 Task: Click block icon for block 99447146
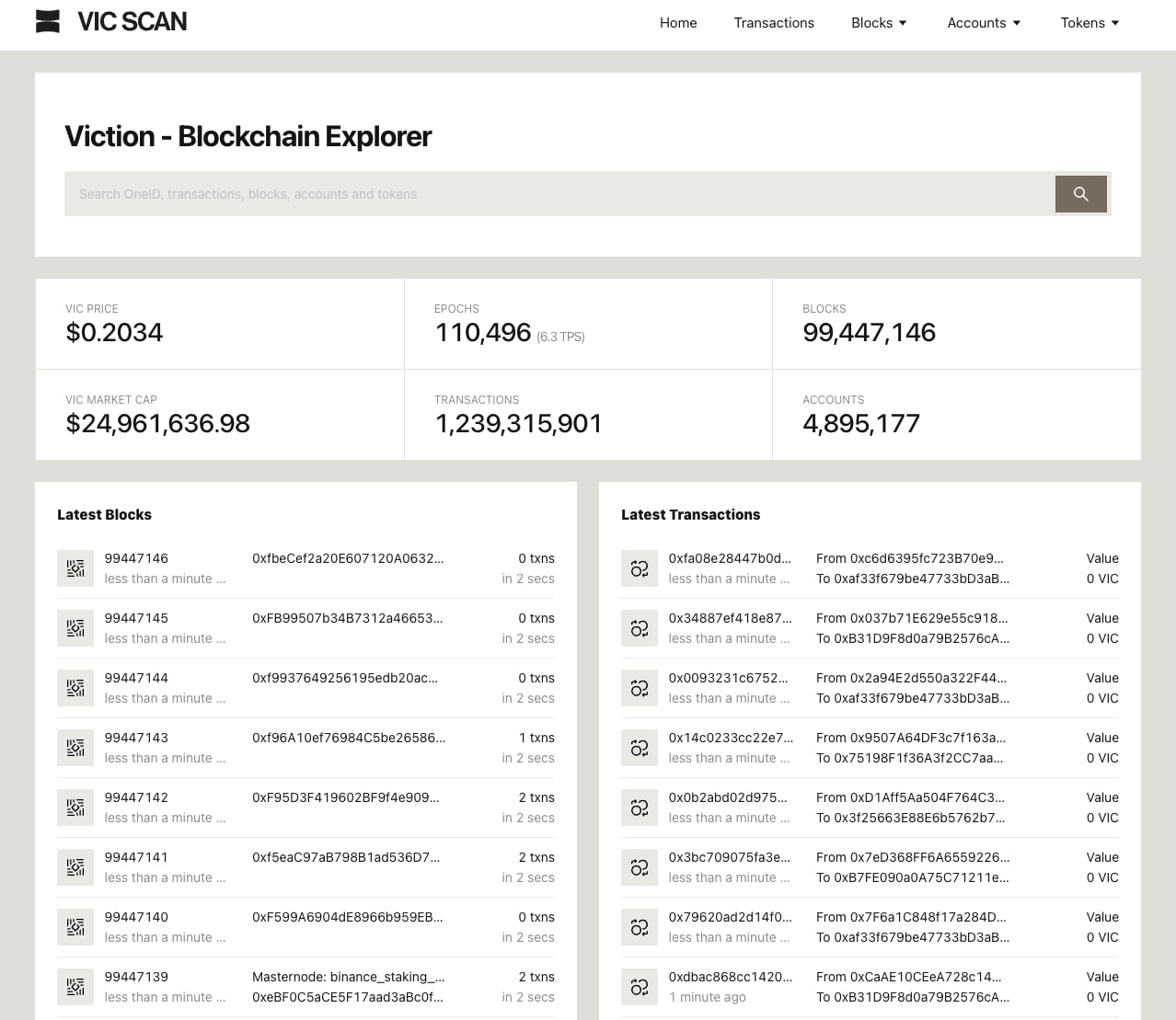[75, 568]
